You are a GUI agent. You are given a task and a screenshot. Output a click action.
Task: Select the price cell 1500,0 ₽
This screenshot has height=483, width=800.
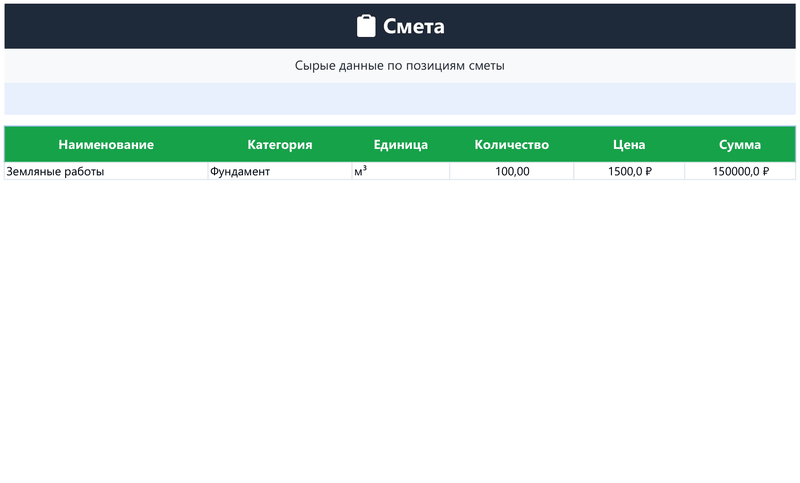tap(629, 171)
